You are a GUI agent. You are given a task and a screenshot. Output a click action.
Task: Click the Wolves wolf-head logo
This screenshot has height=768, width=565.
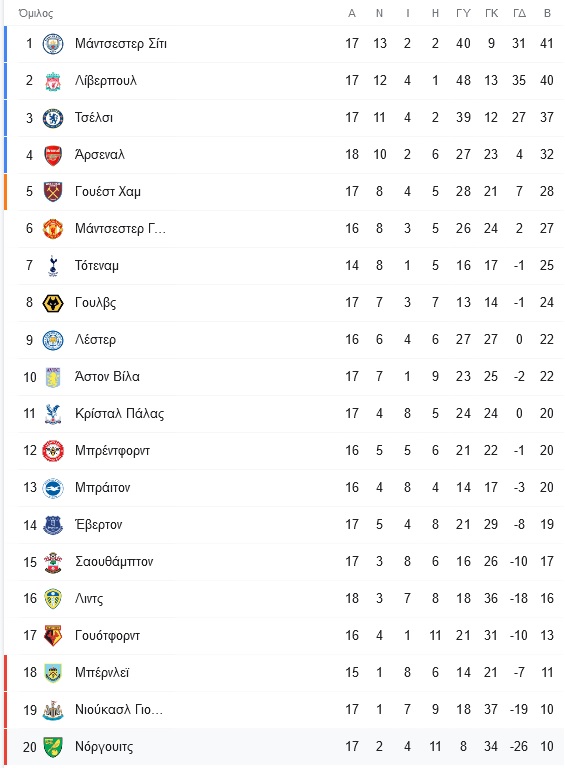[53, 303]
